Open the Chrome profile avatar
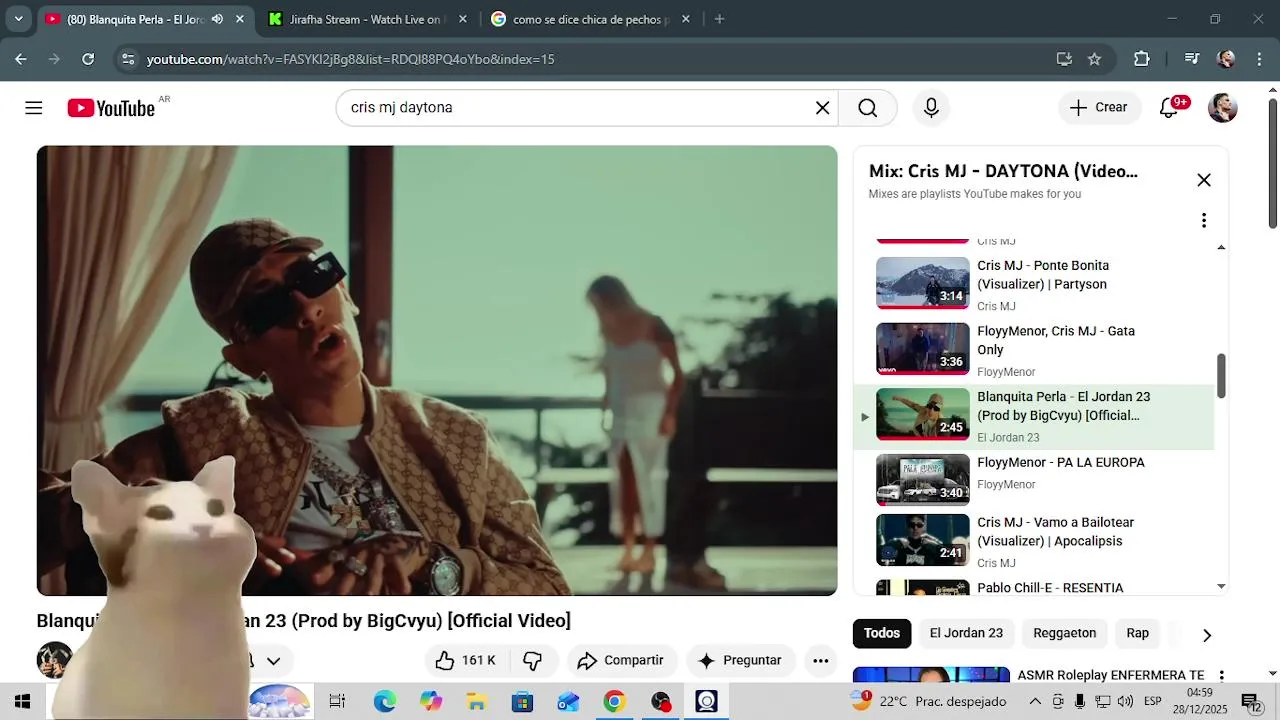The width and height of the screenshot is (1280, 720). pos(1226,59)
